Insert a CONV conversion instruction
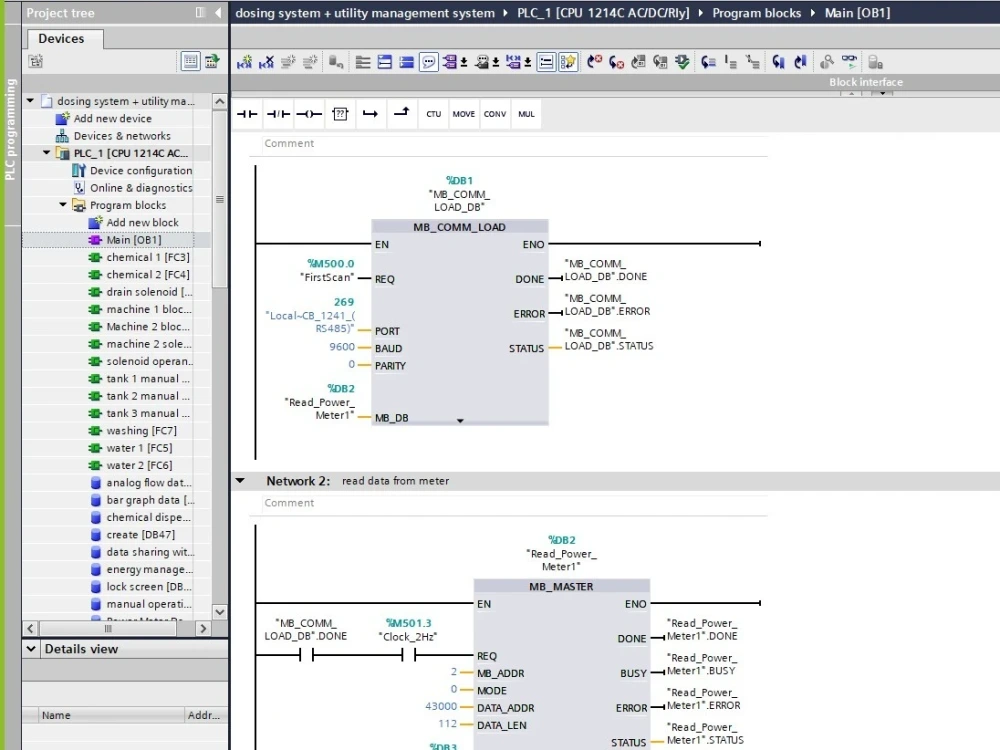 click(x=494, y=113)
